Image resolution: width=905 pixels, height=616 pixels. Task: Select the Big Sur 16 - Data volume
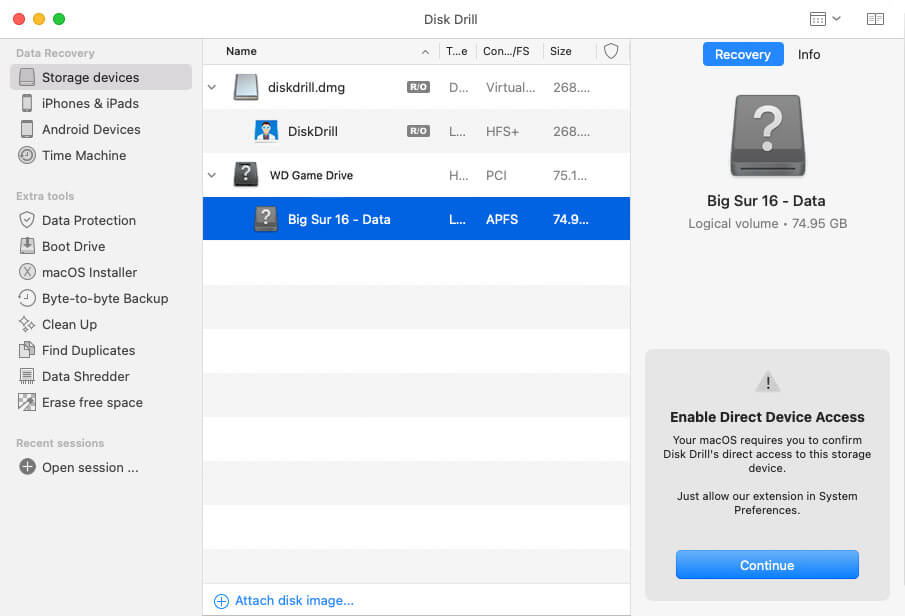coord(416,219)
